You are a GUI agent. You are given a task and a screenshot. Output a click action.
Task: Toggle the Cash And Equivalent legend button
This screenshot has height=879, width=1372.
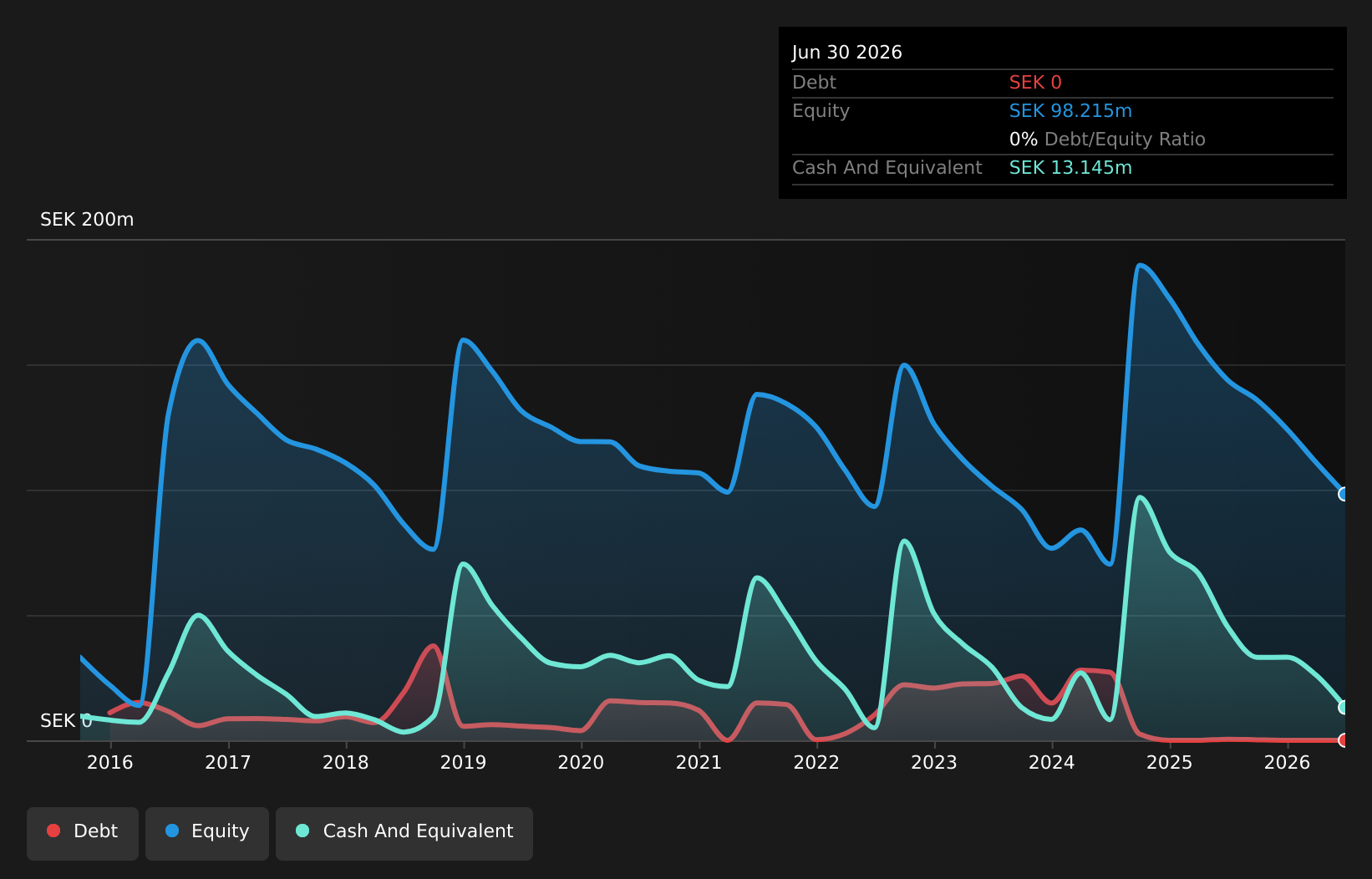(404, 833)
